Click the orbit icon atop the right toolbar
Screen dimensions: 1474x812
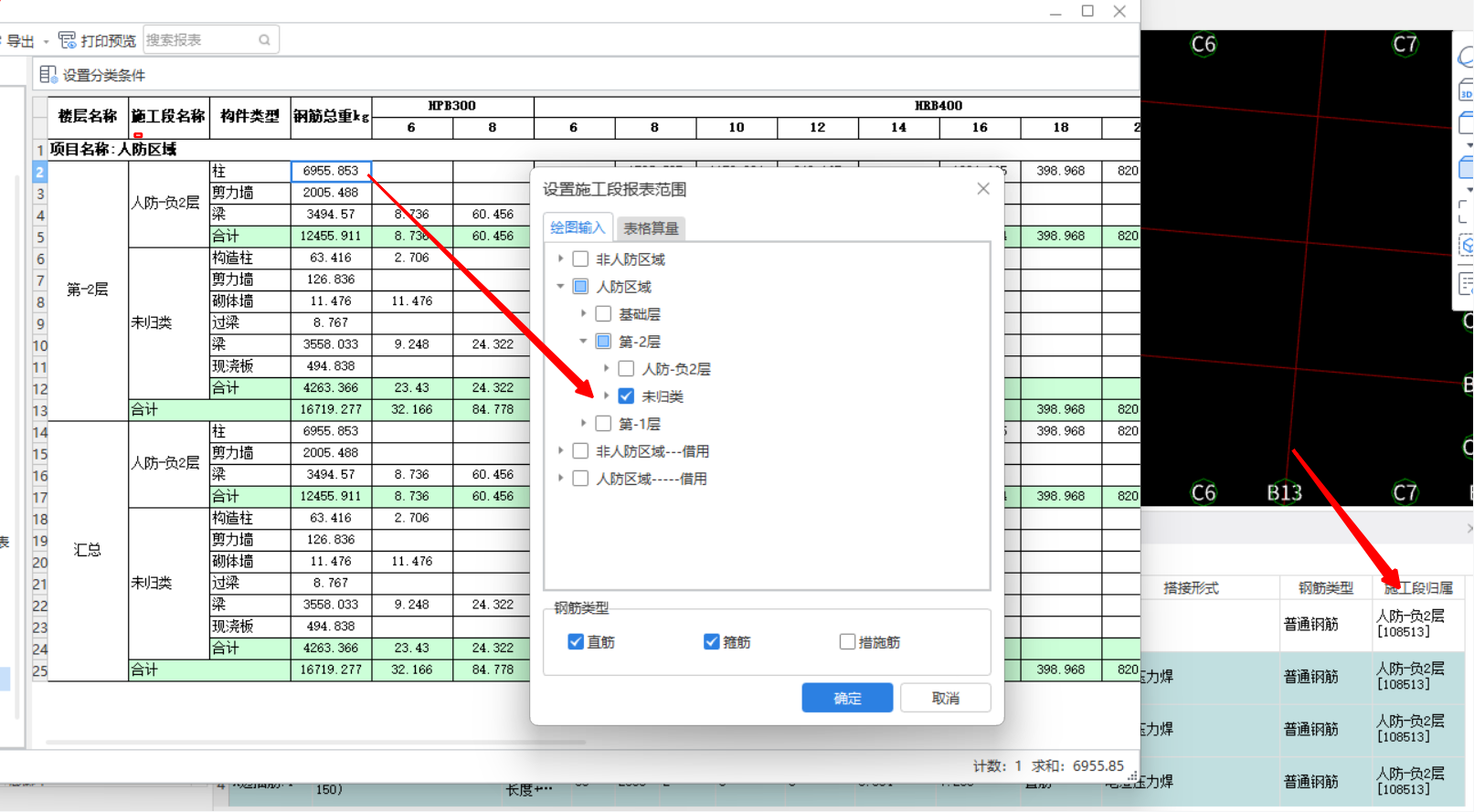point(1467,58)
